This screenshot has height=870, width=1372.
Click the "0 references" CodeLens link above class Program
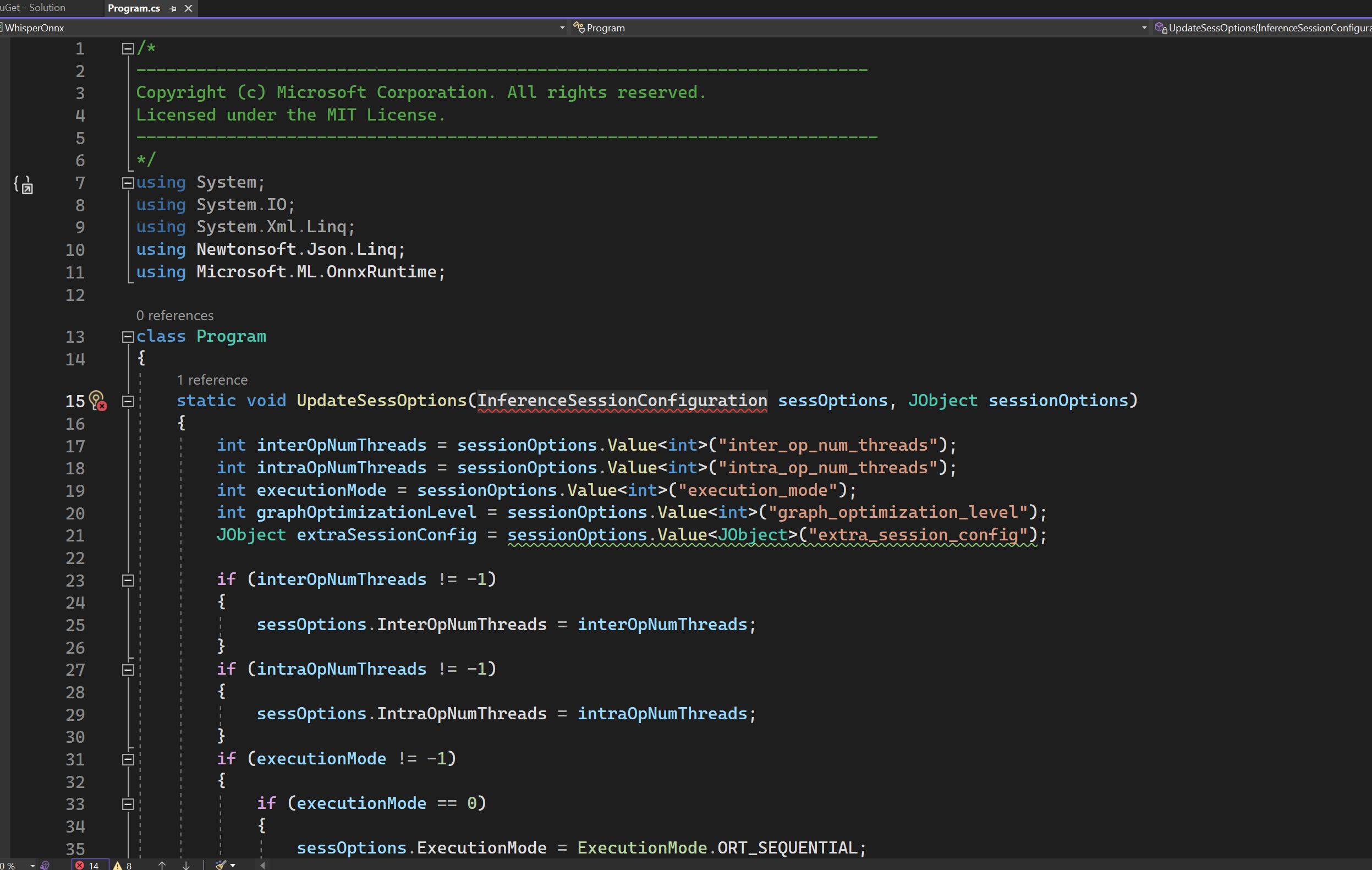[175, 315]
